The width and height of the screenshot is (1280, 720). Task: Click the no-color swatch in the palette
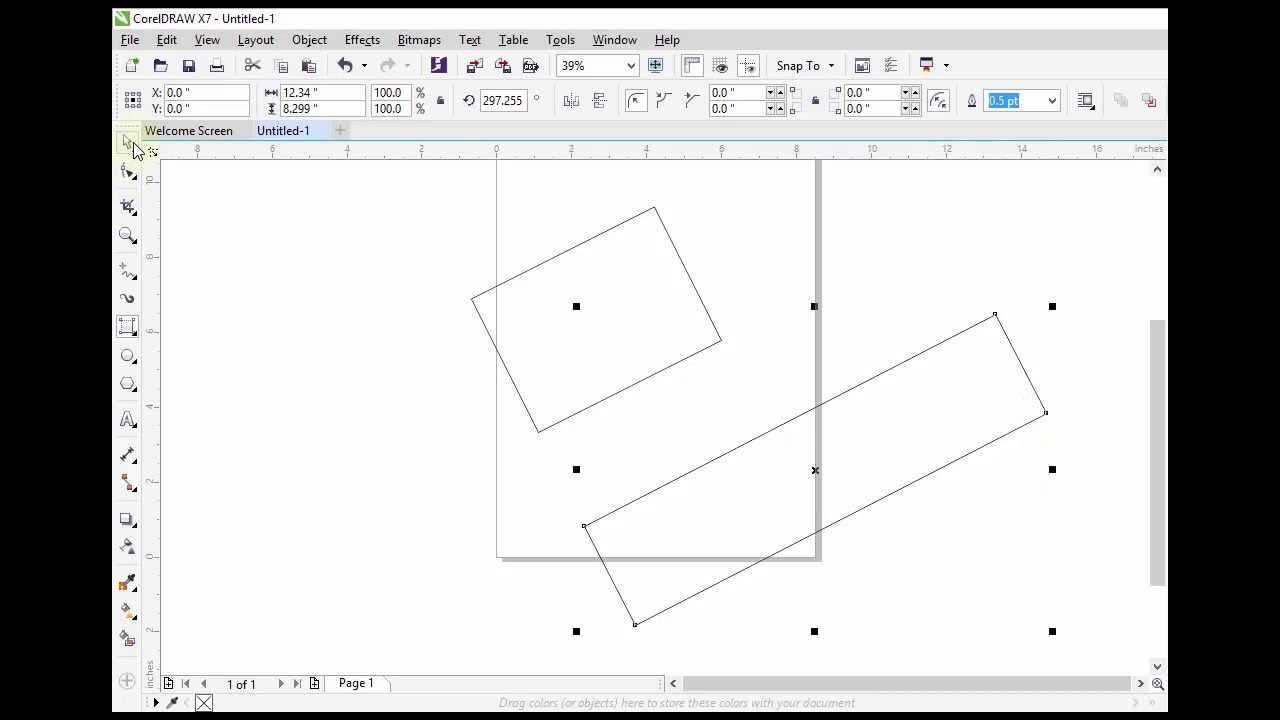tap(204, 703)
